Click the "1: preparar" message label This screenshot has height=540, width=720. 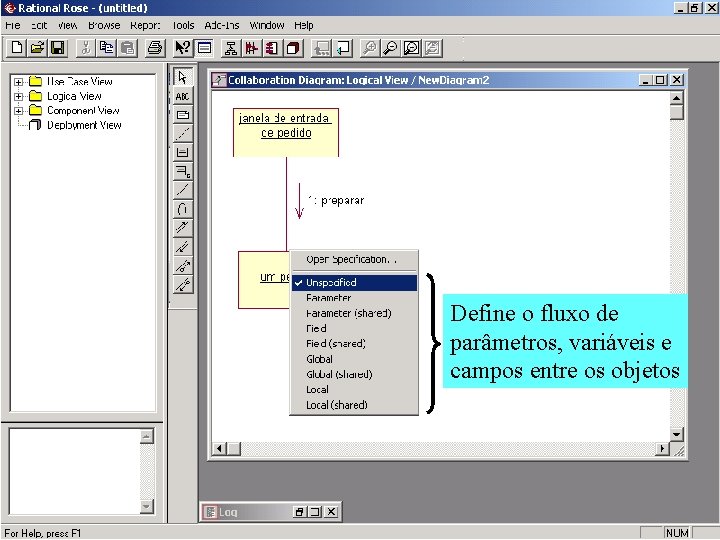pos(336,200)
